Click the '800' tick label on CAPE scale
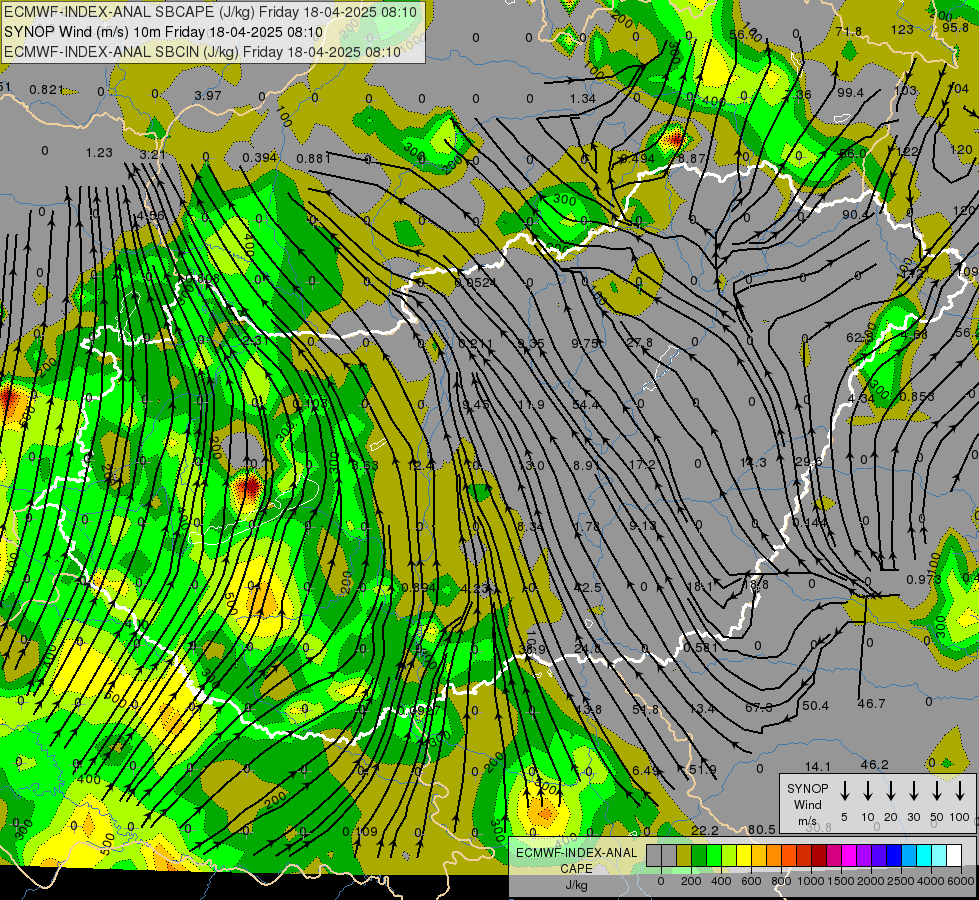 coord(781,881)
